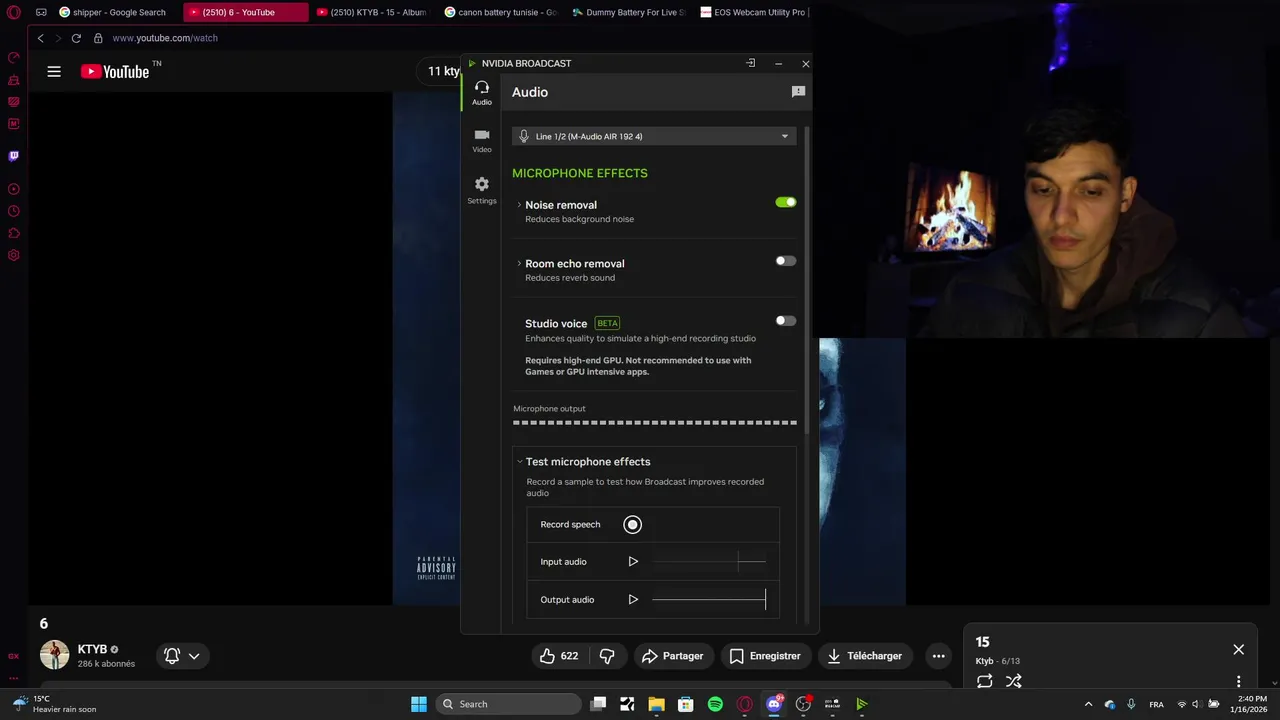Open the feedback icon beside Audio heading
The width and height of the screenshot is (1280, 720).
pyautogui.click(x=798, y=92)
